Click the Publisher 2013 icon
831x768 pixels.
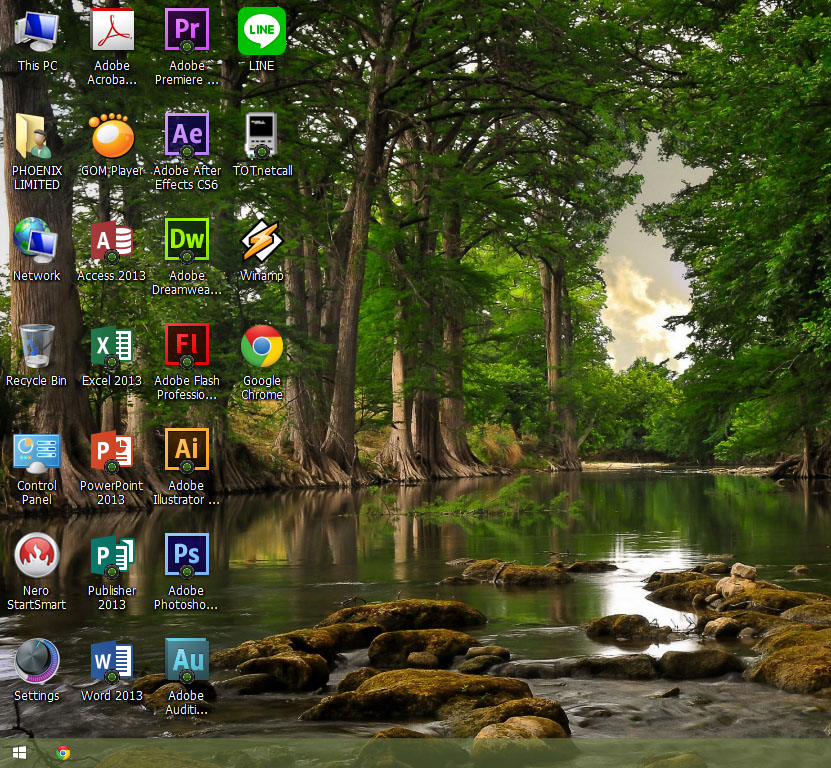tap(112, 557)
